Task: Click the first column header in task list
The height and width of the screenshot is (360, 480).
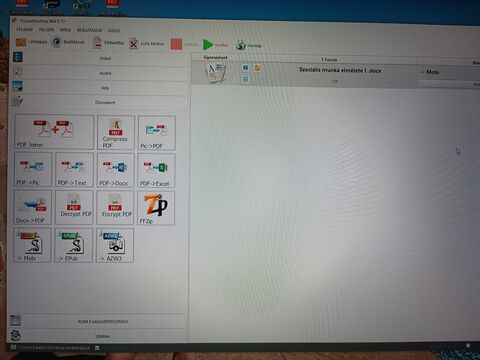Action: click(x=215, y=57)
